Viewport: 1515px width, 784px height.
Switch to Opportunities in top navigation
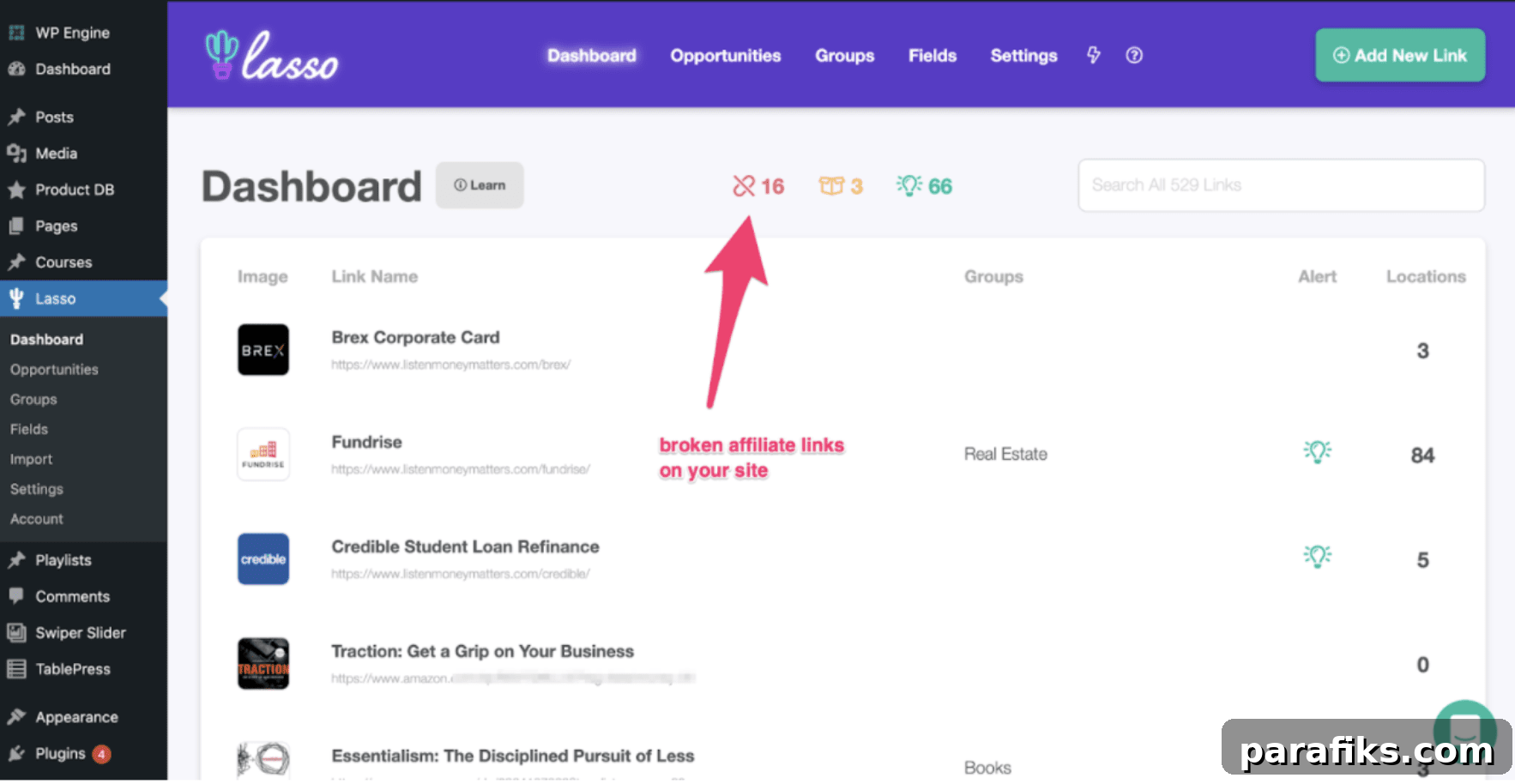[x=726, y=55]
